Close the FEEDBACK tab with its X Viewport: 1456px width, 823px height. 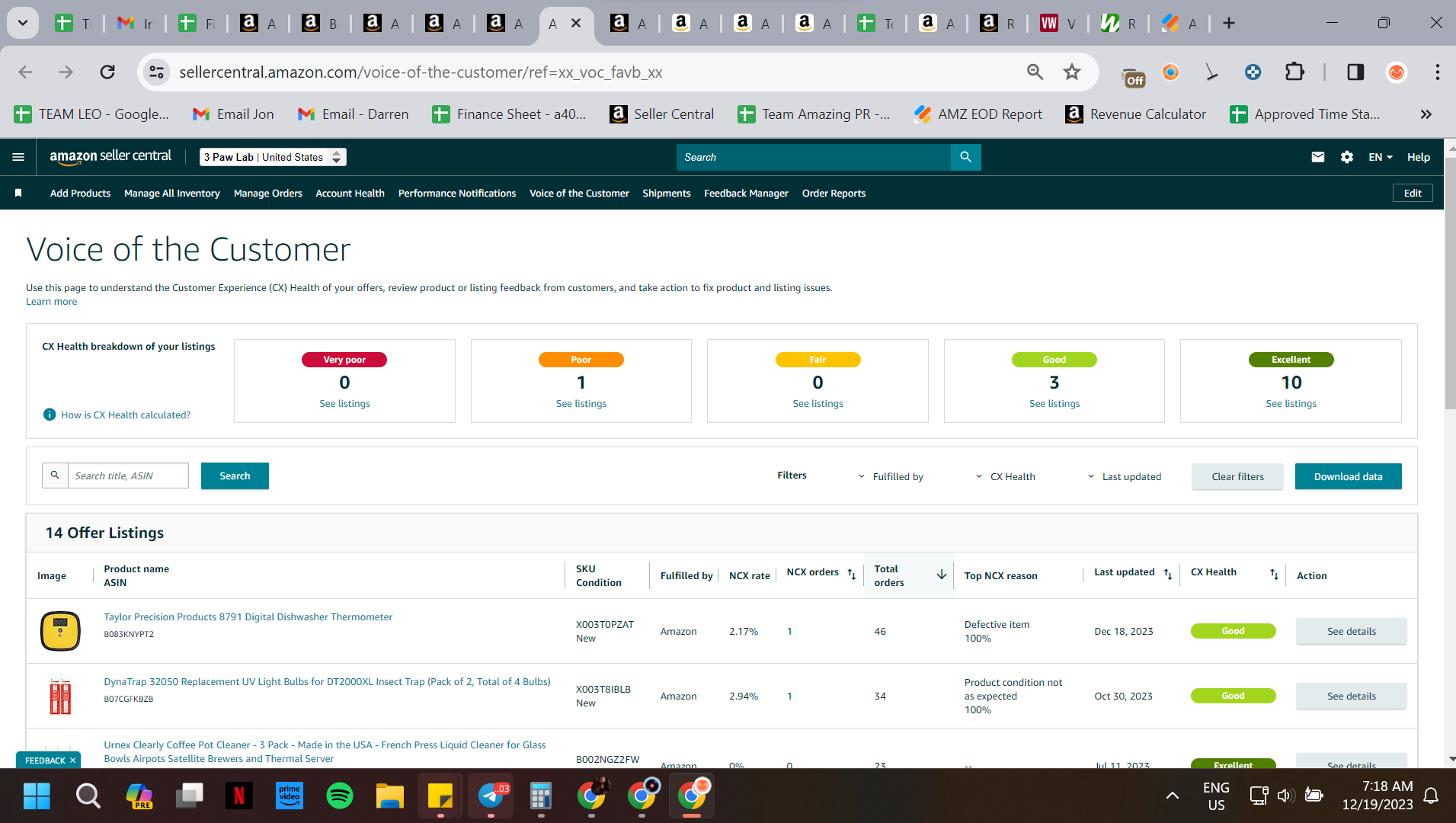click(x=72, y=761)
